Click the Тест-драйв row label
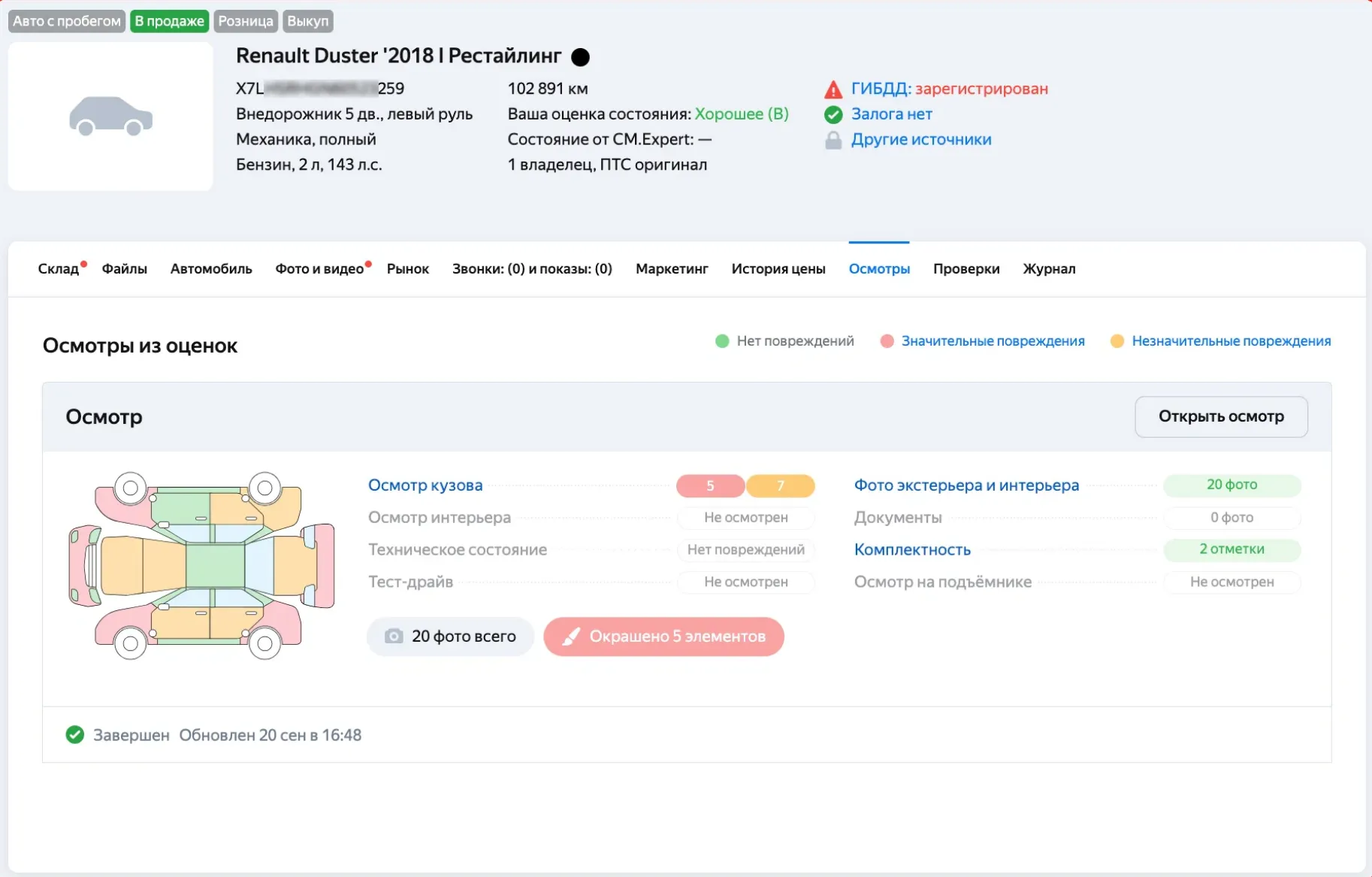1372x877 pixels. pos(410,582)
